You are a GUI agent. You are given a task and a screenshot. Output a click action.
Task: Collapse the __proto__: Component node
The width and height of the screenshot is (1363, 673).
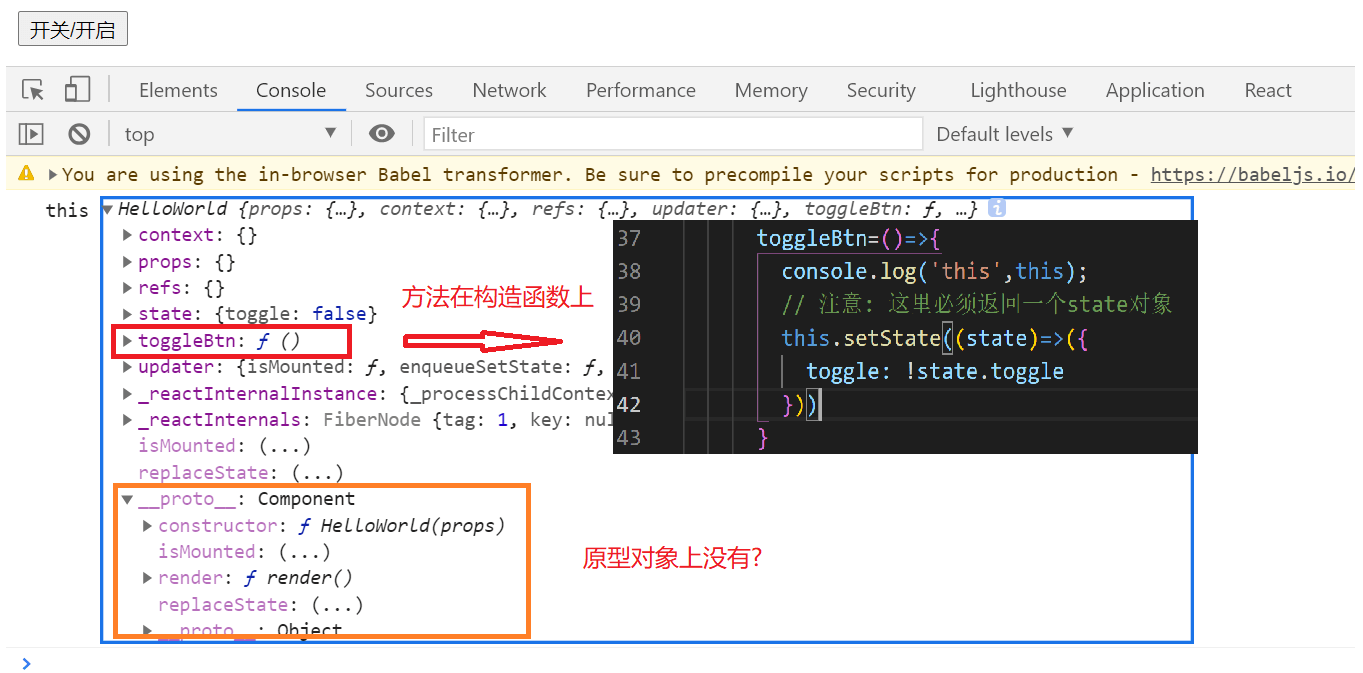(x=127, y=499)
